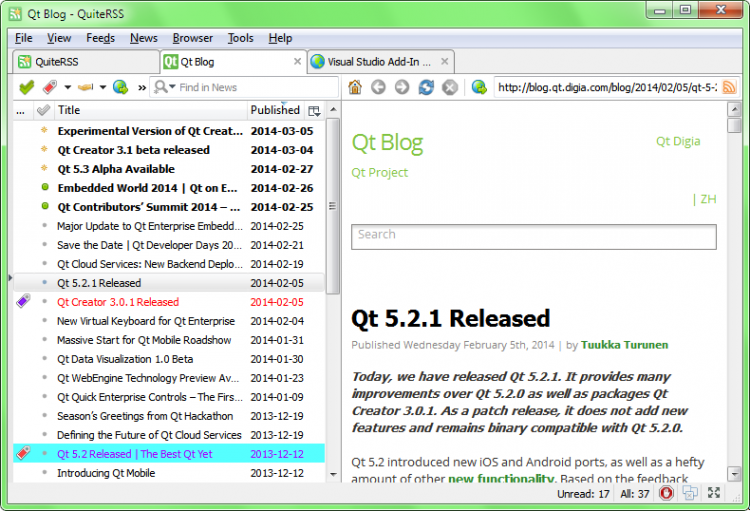Image resolution: width=750 pixels, height=511 pixels.
Task: Click the red label tag toolbar icon
Action: click(x=50, y=87)
